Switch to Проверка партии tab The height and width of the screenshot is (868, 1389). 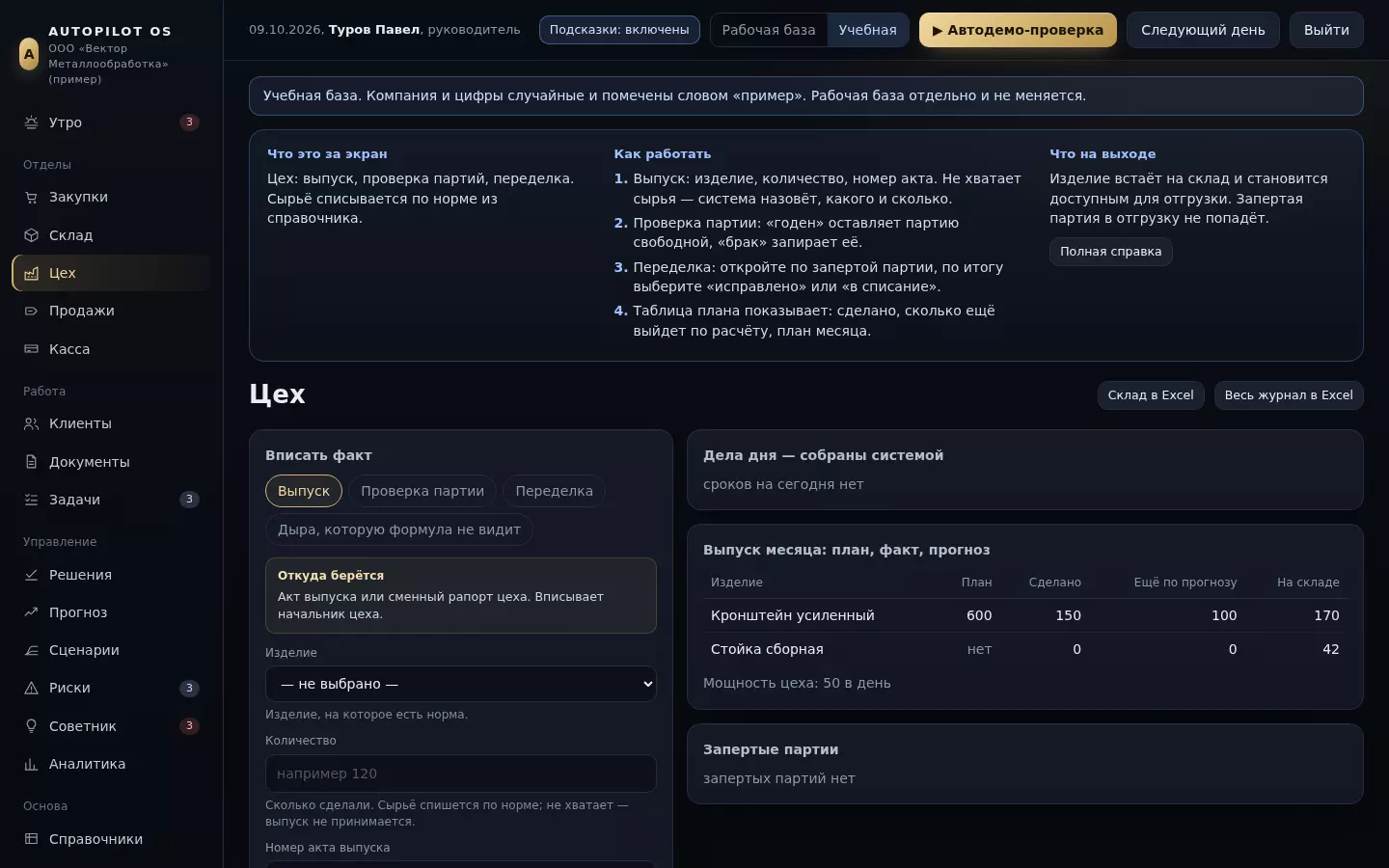click(422, 491)
